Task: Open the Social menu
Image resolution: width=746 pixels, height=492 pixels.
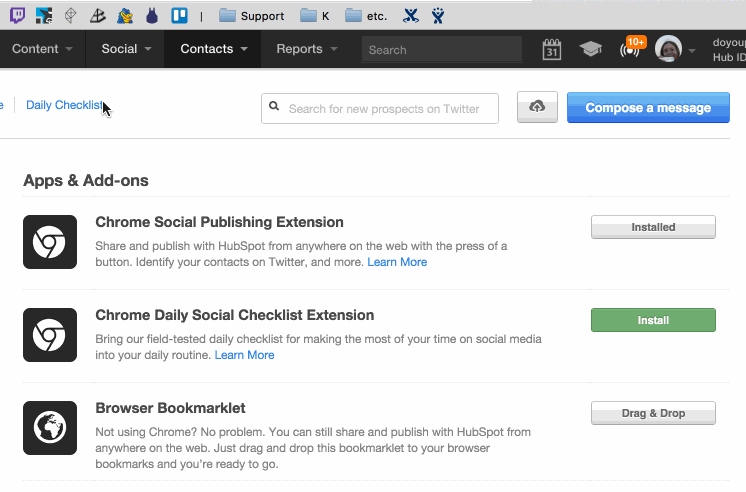Action: click(126, 49)
